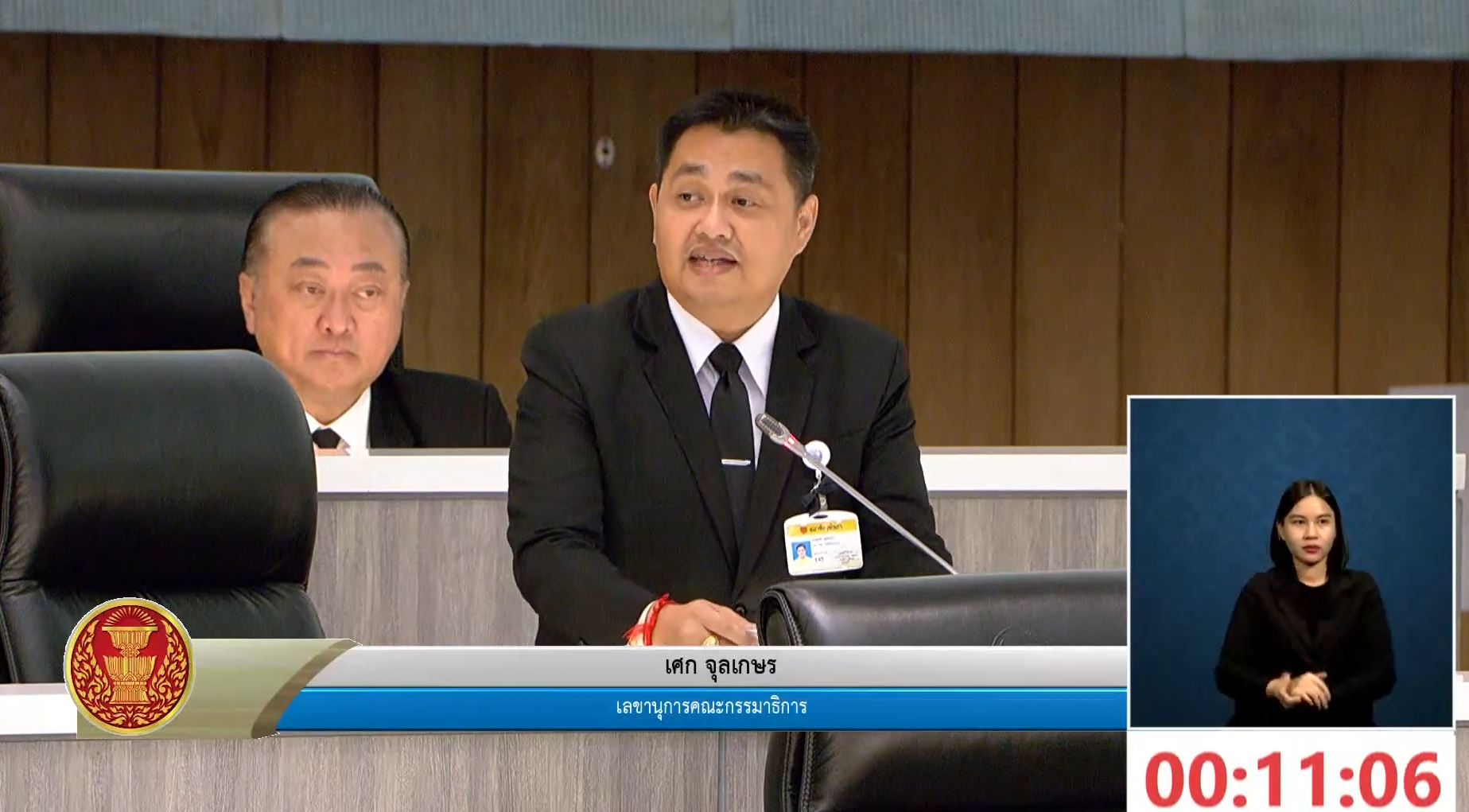Select the title caption เลขานุการคณะกรรมาธิการ

click(x=711, y=706)
